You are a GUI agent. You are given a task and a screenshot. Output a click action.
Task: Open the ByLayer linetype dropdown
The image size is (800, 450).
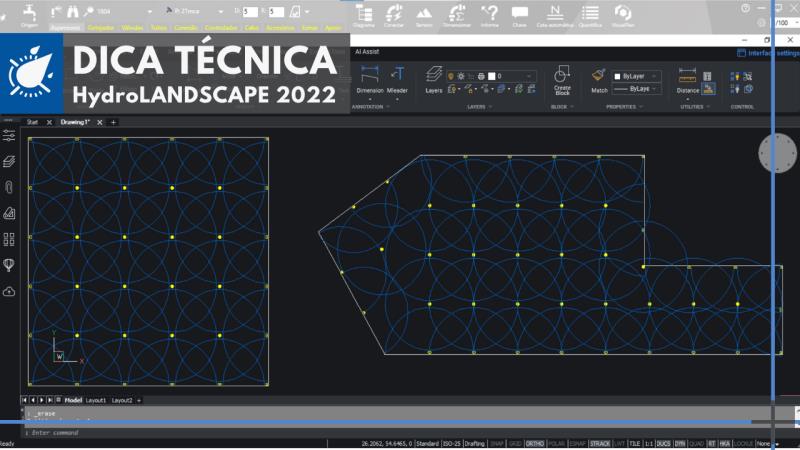(637, 89)
